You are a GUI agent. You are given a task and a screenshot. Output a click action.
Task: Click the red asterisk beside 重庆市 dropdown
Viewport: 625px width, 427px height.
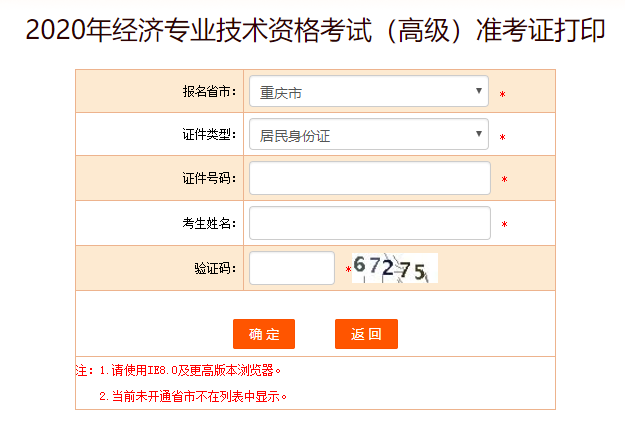tap(502, 95)
